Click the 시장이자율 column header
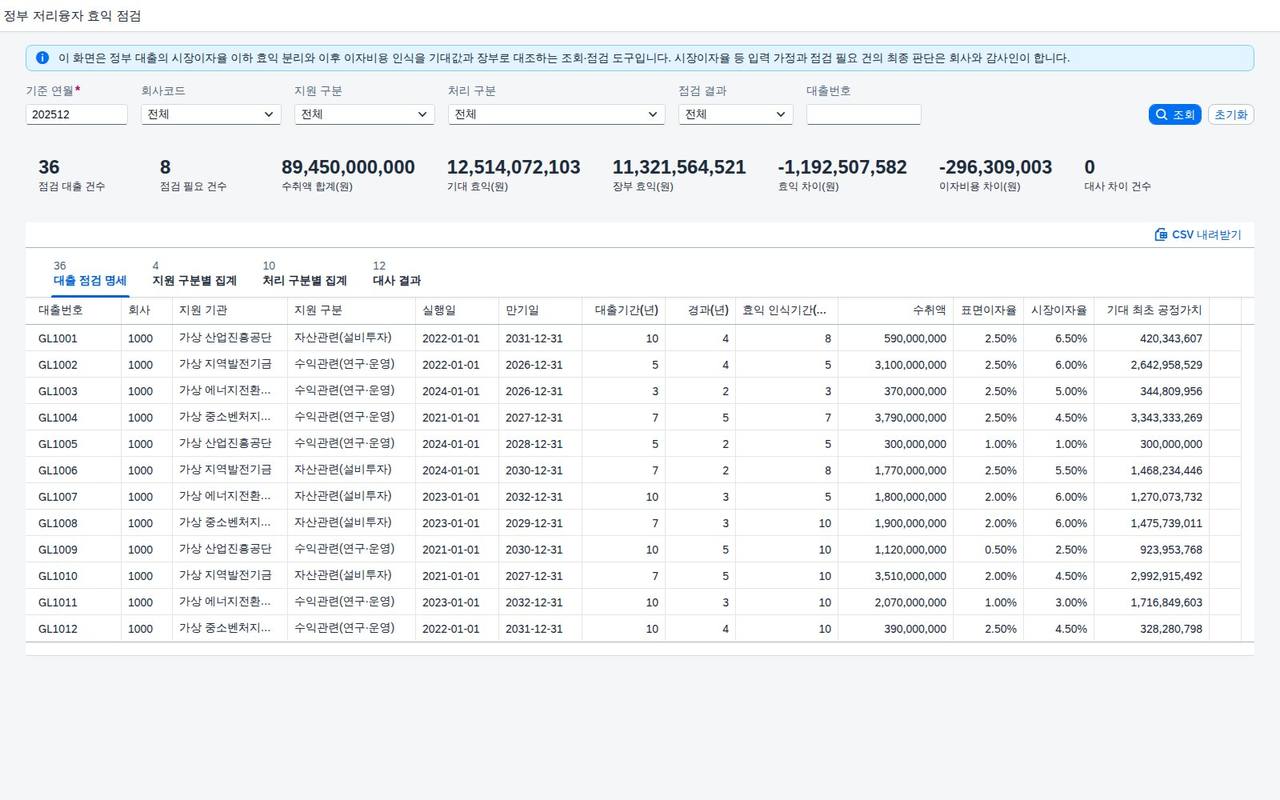 tap(1059, 311)
